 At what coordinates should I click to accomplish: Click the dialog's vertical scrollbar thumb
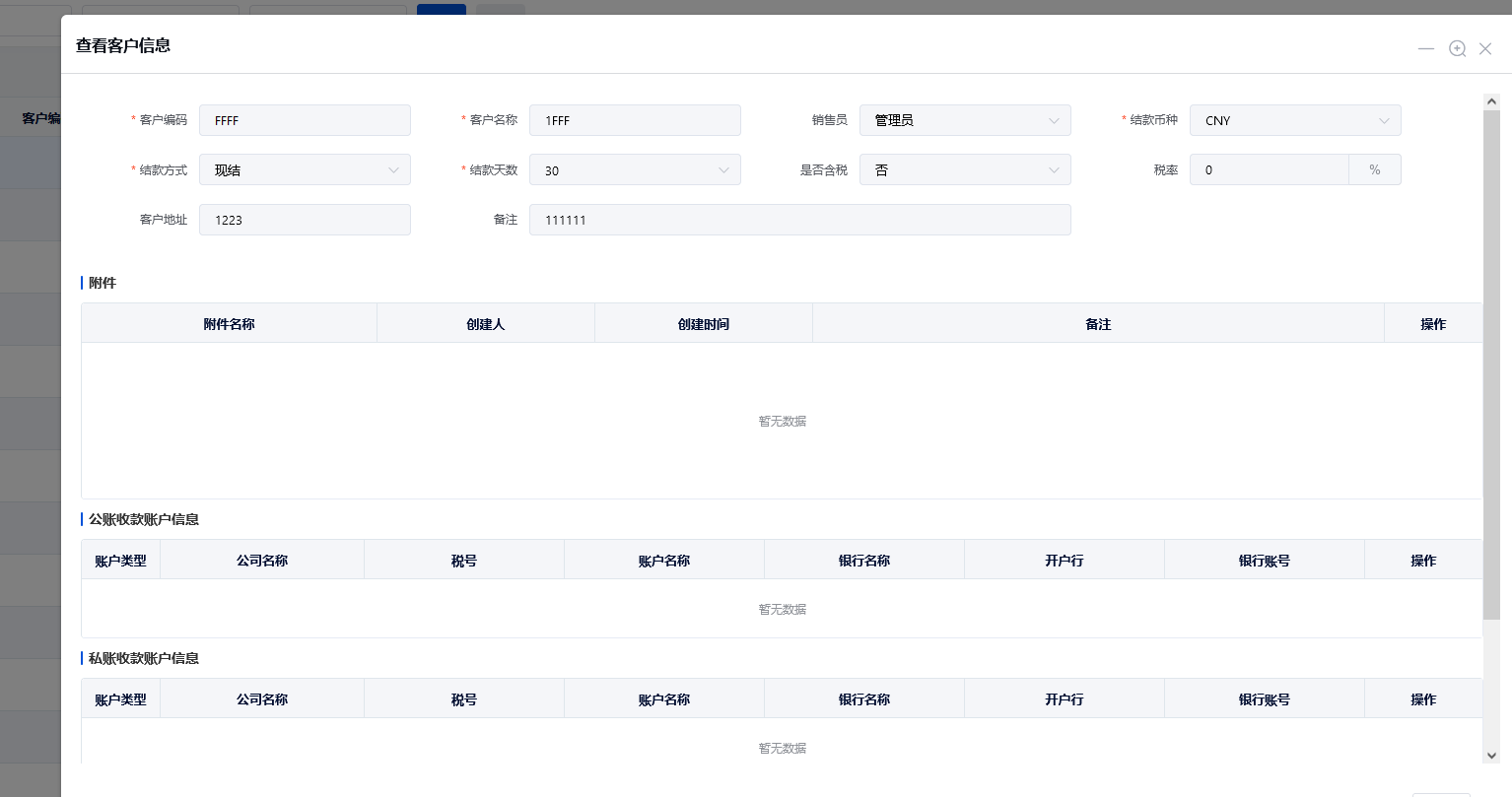1491,365
